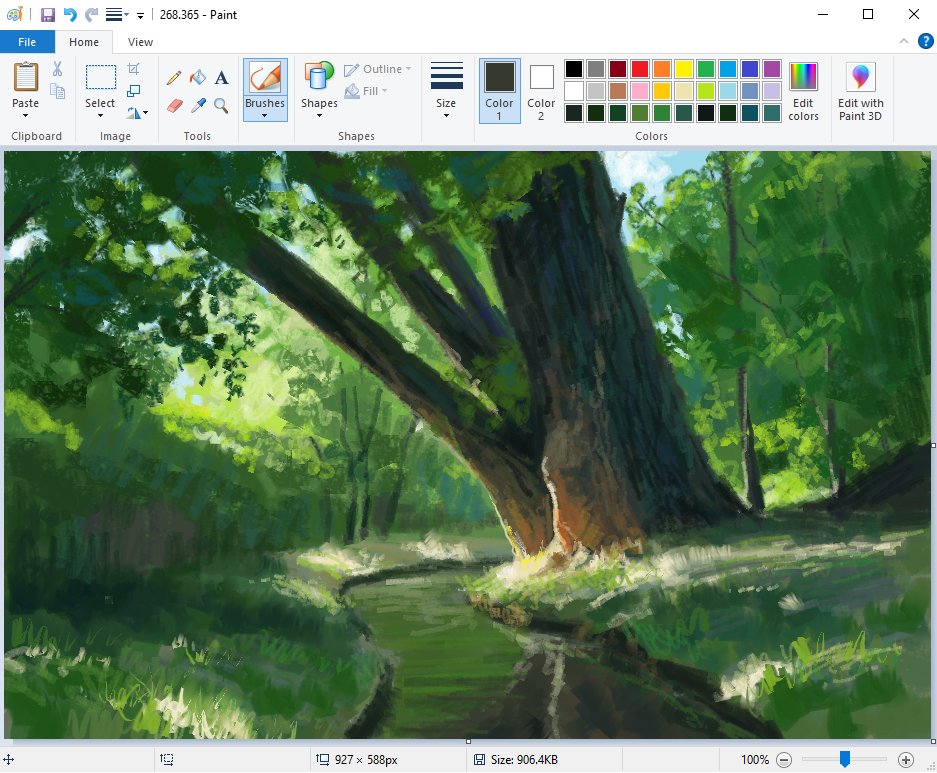Open the Brushes dropdown arrow
This screenshot has height=773, width=937.
(264, 115)
